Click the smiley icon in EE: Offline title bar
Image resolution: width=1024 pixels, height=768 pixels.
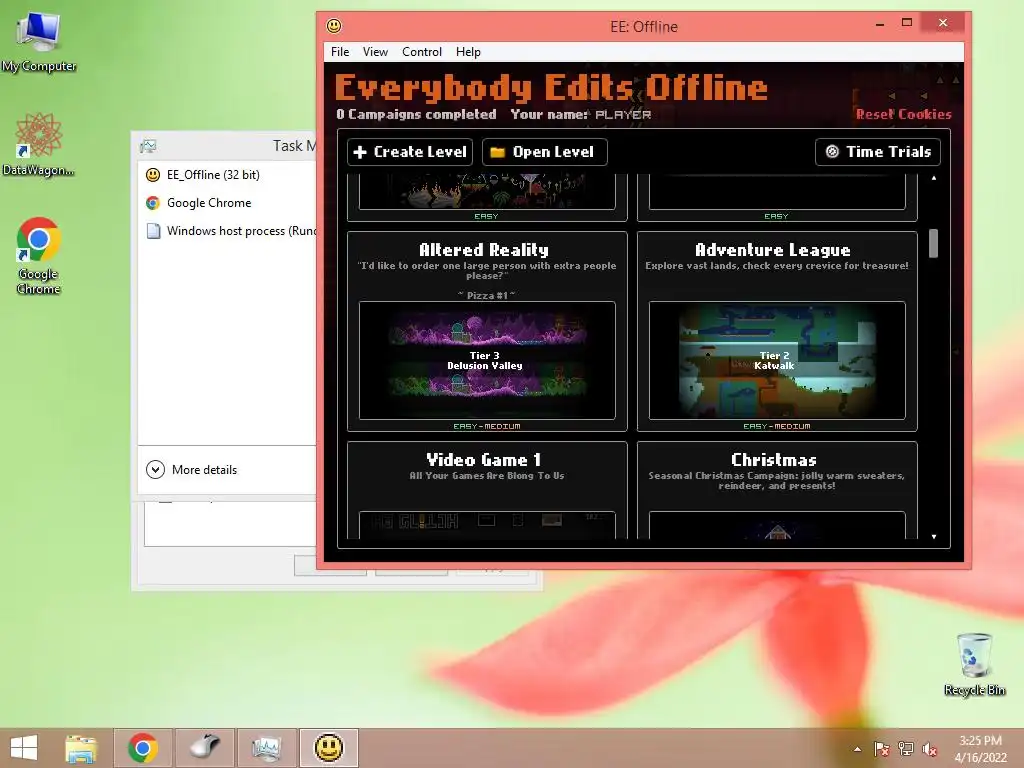point(334,26)
